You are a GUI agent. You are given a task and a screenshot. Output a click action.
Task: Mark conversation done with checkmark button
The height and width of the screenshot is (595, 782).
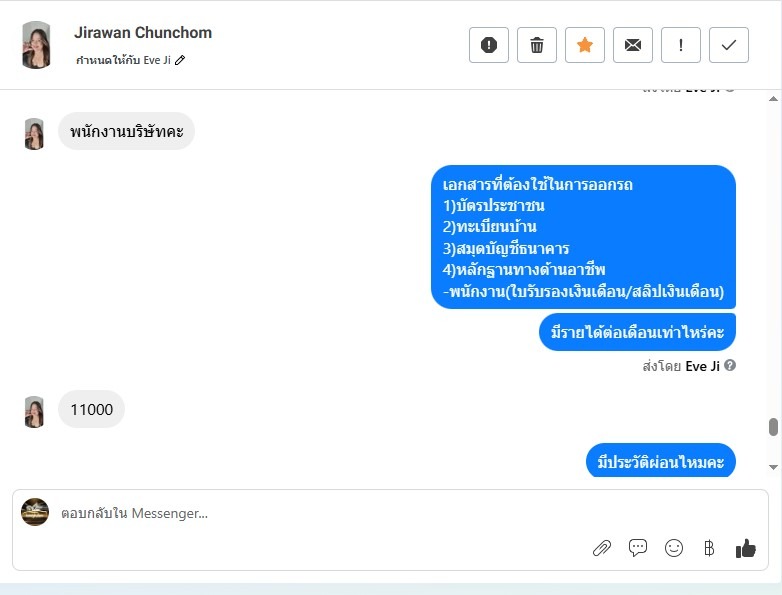click(729, 45)
